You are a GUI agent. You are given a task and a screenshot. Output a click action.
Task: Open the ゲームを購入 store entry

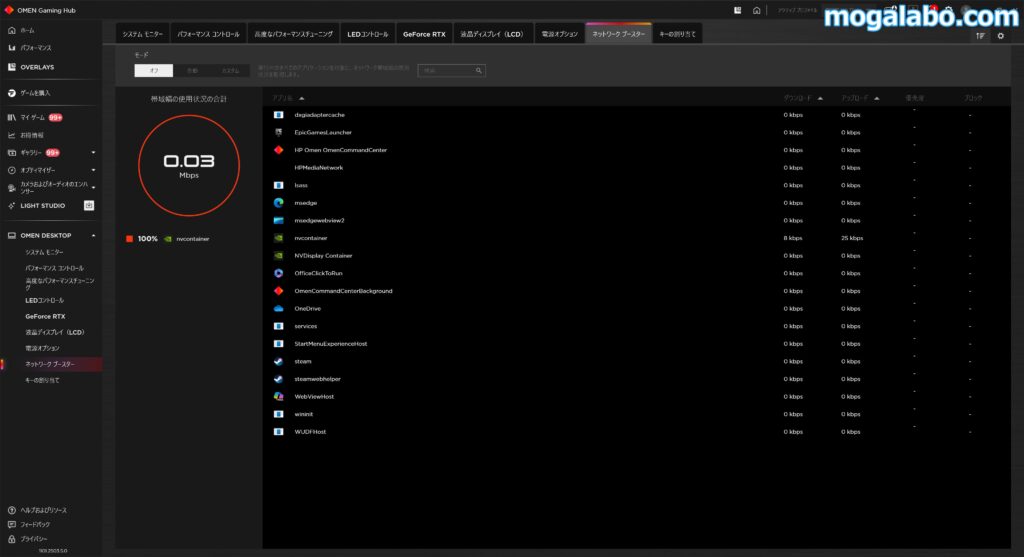35,93
